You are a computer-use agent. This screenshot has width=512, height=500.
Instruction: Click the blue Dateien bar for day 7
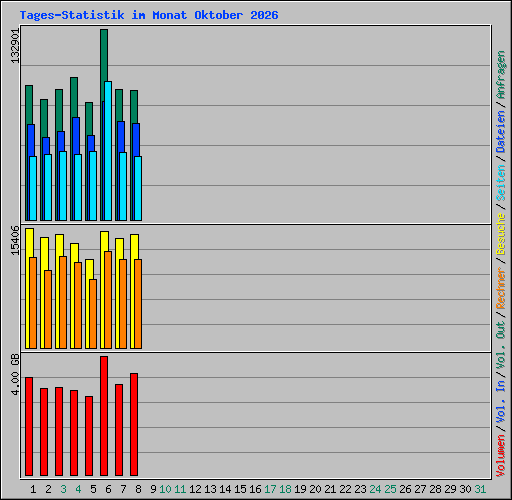click(x=121, y=137)
